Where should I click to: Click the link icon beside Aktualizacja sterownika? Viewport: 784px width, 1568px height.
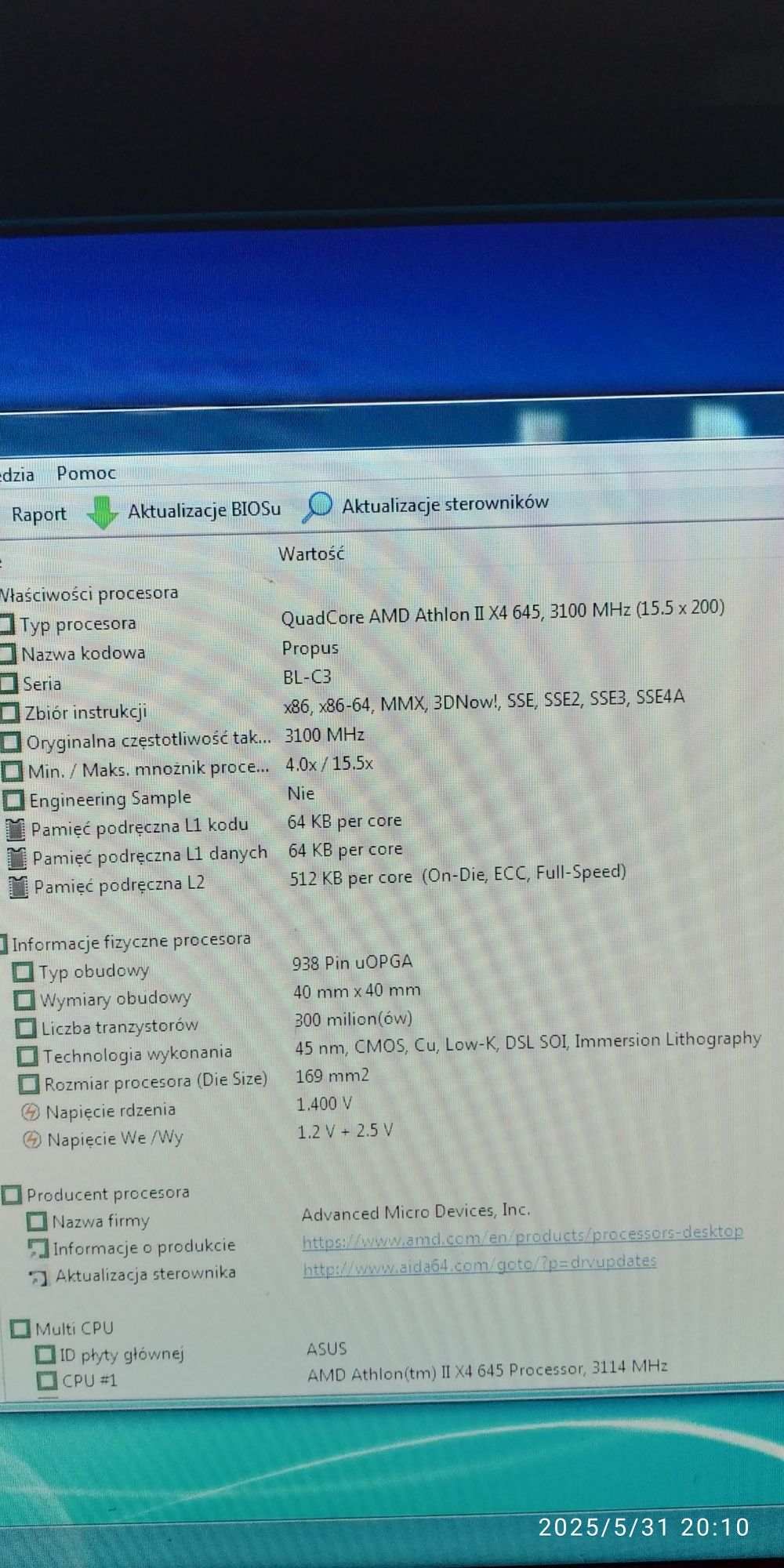39,1276
